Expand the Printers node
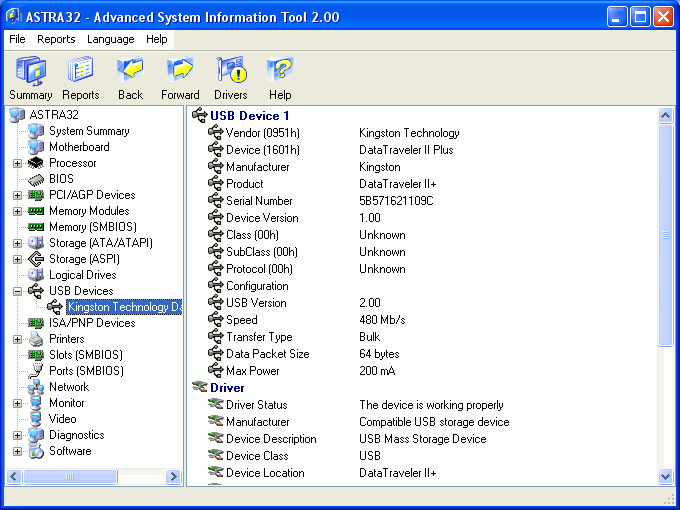Viewport: 680px width, 510px height. 17,340
